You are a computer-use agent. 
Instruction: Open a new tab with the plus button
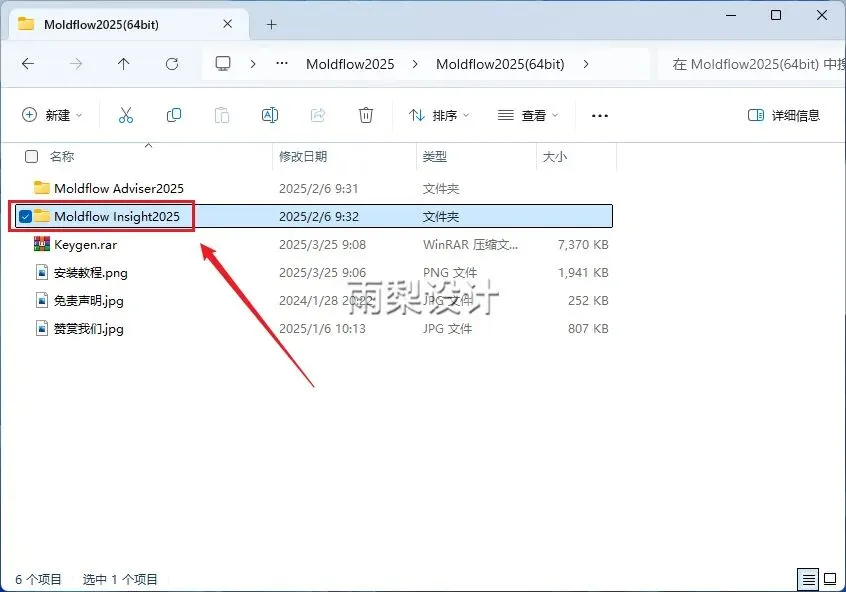coord(271,24)
